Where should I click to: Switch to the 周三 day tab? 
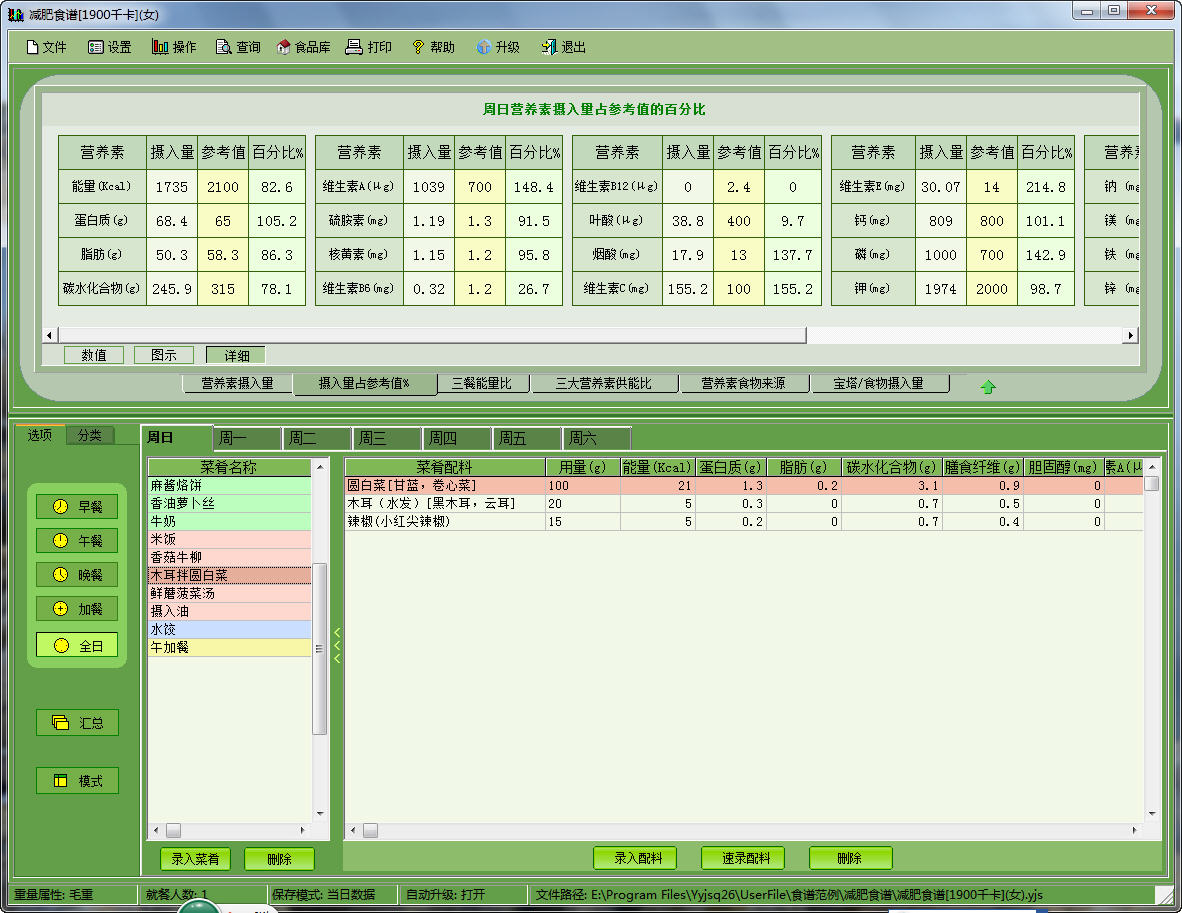pyautogui.click(x=385, y=438)
